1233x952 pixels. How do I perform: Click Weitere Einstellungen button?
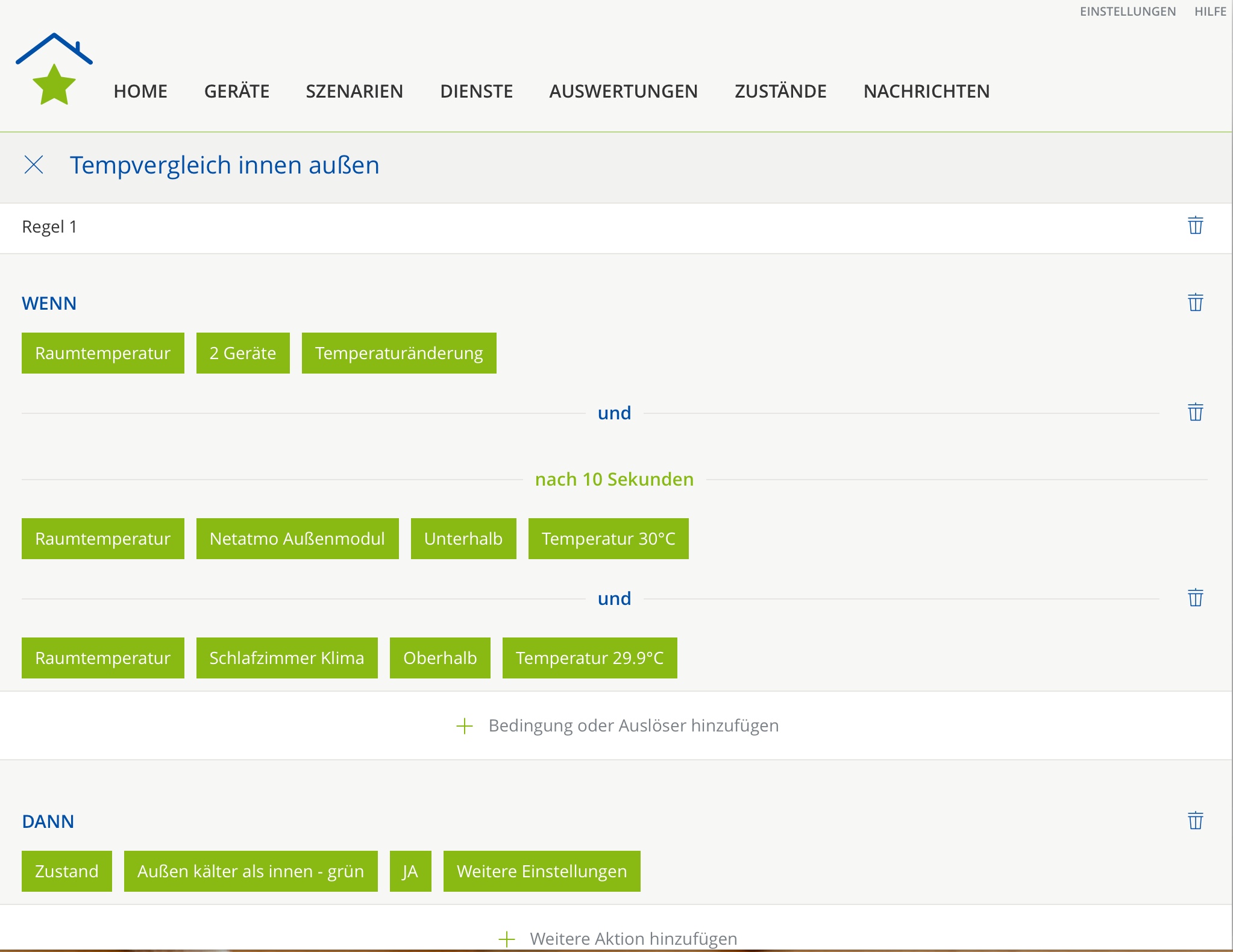[x=542, y=871]
